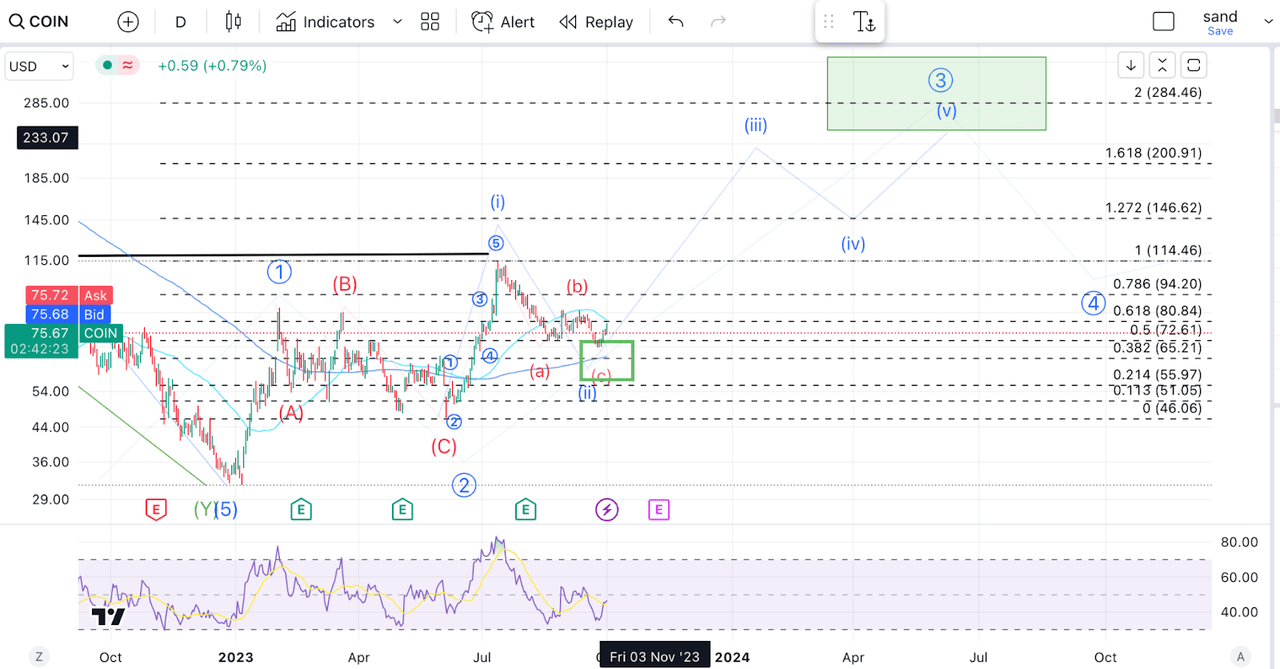The height and width of the screenshot is (669, 1280).
Task: Select the 0.786 (94.20) Fibonacci level label
Action: tap(1157, 284)
